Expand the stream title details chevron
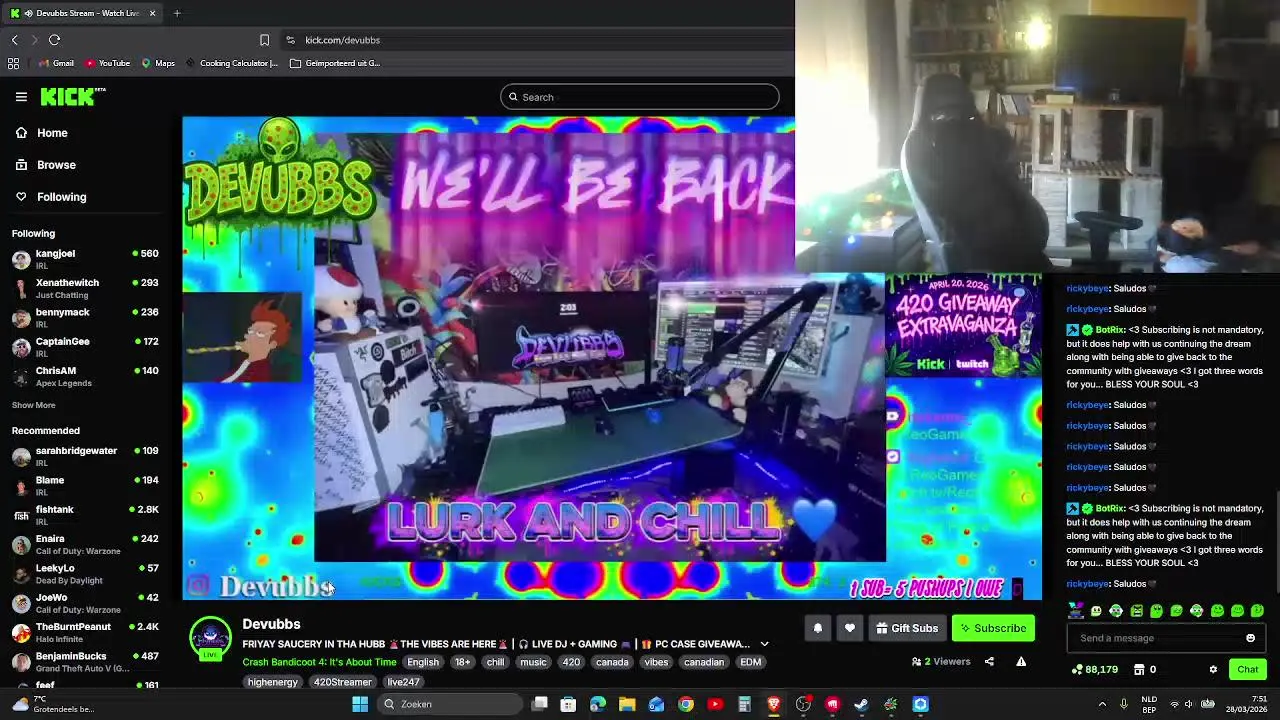 point(764,644)
